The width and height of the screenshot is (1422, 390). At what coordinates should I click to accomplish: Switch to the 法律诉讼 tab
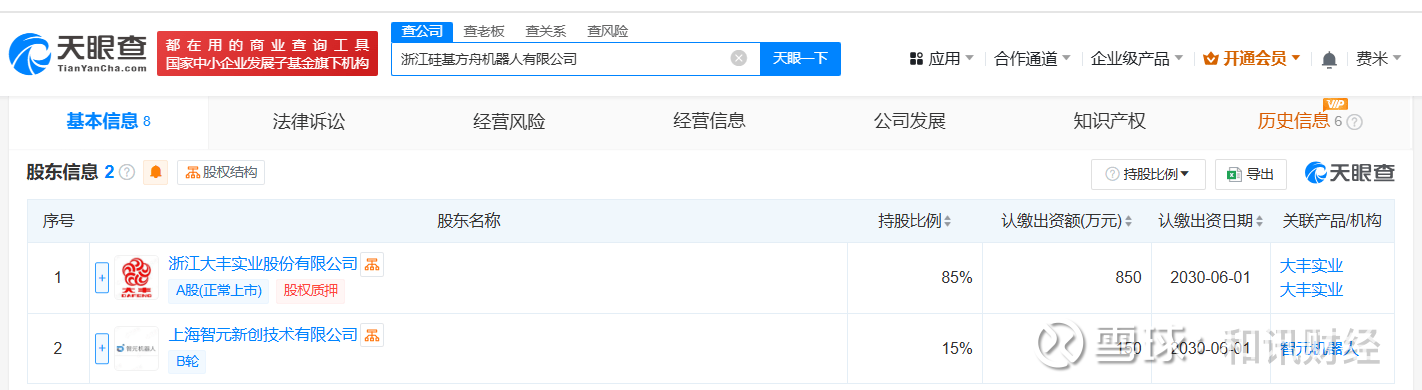pos(309,122)
